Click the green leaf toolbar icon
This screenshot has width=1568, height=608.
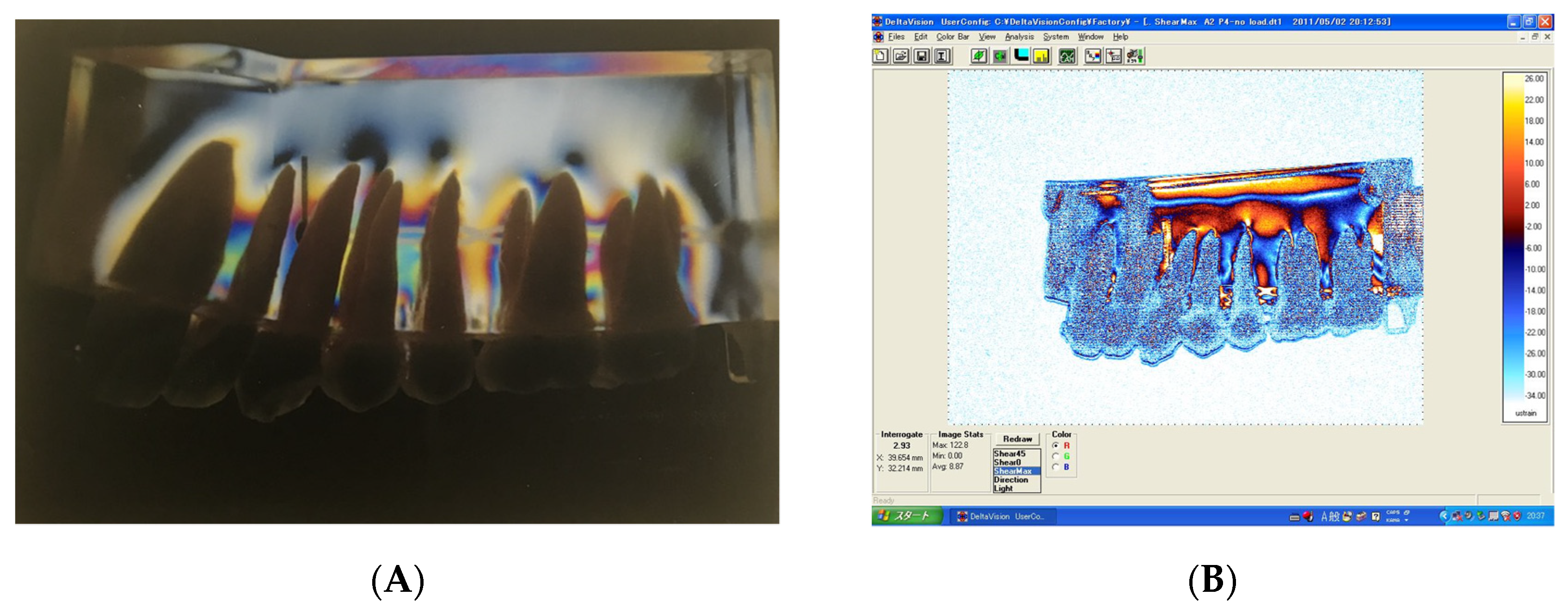[x=978, y=56]
